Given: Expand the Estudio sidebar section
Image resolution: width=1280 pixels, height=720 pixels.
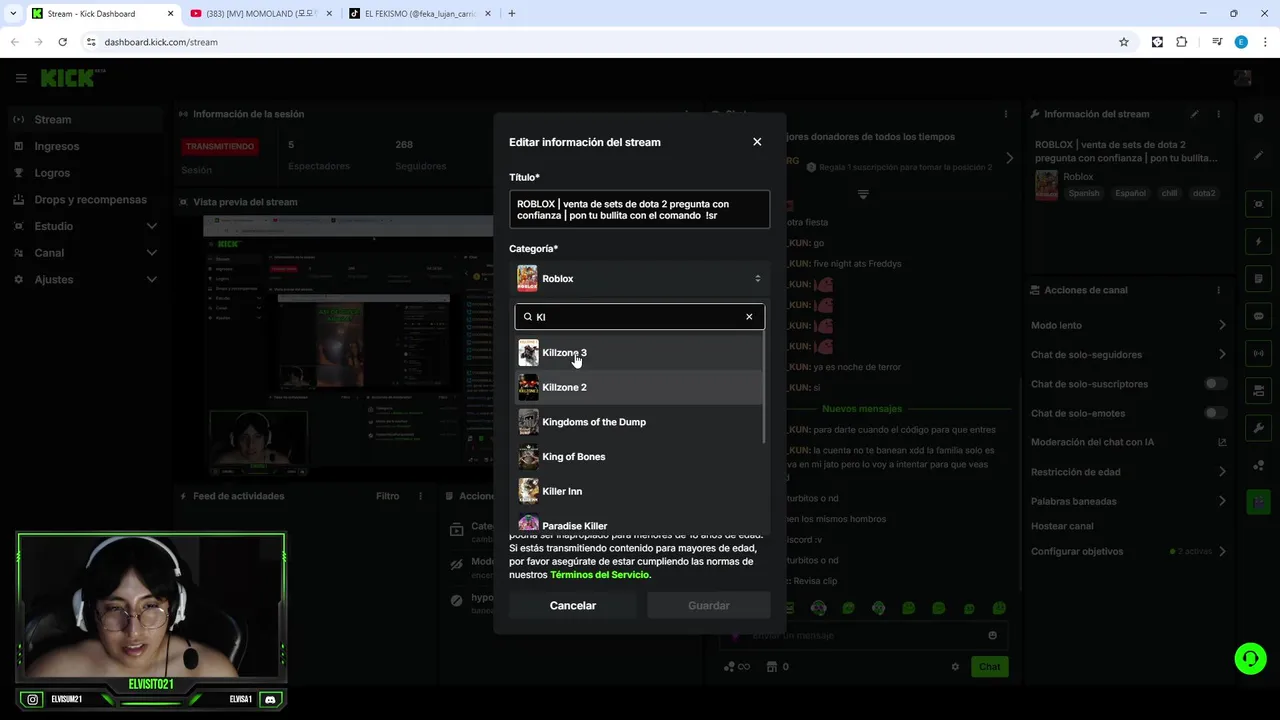Looking at the screenshot, I should [x=152, y=226].
